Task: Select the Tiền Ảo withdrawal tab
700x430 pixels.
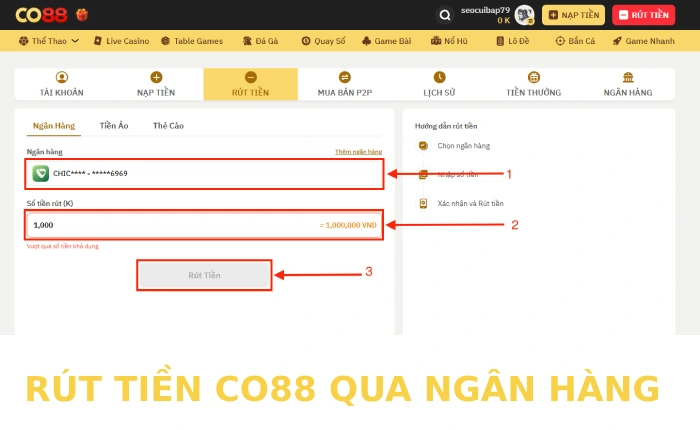Action: [x=114, y=126]
